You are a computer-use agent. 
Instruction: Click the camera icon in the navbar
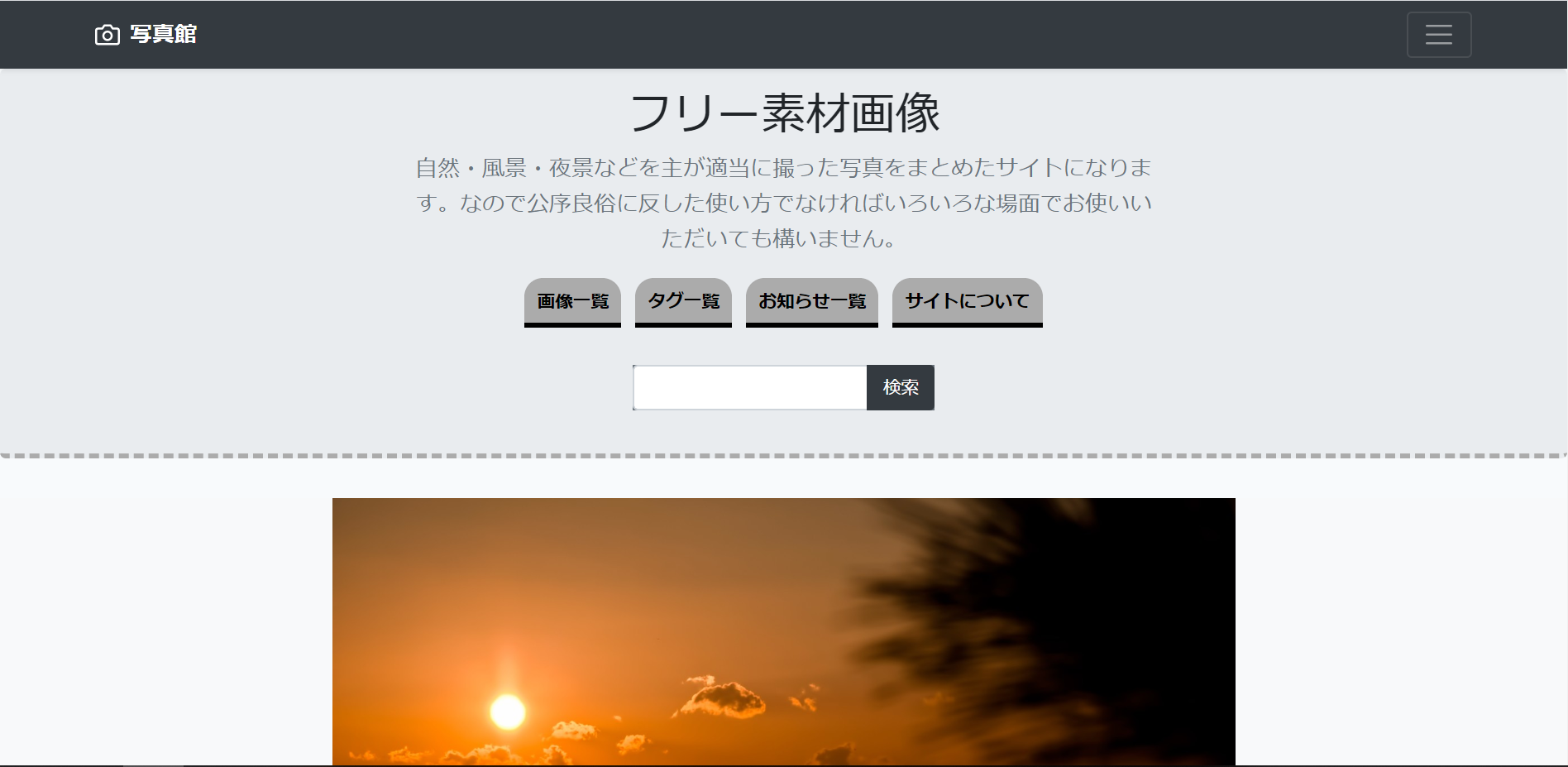pyautogui.click(x=107, y=34)
